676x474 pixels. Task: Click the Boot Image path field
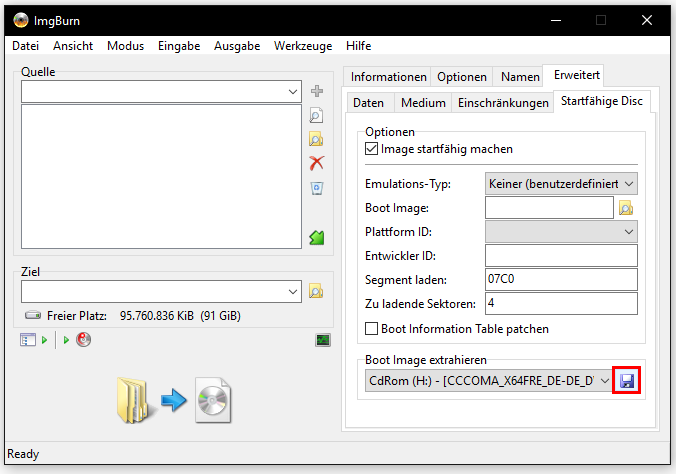(x=549, y=208)
